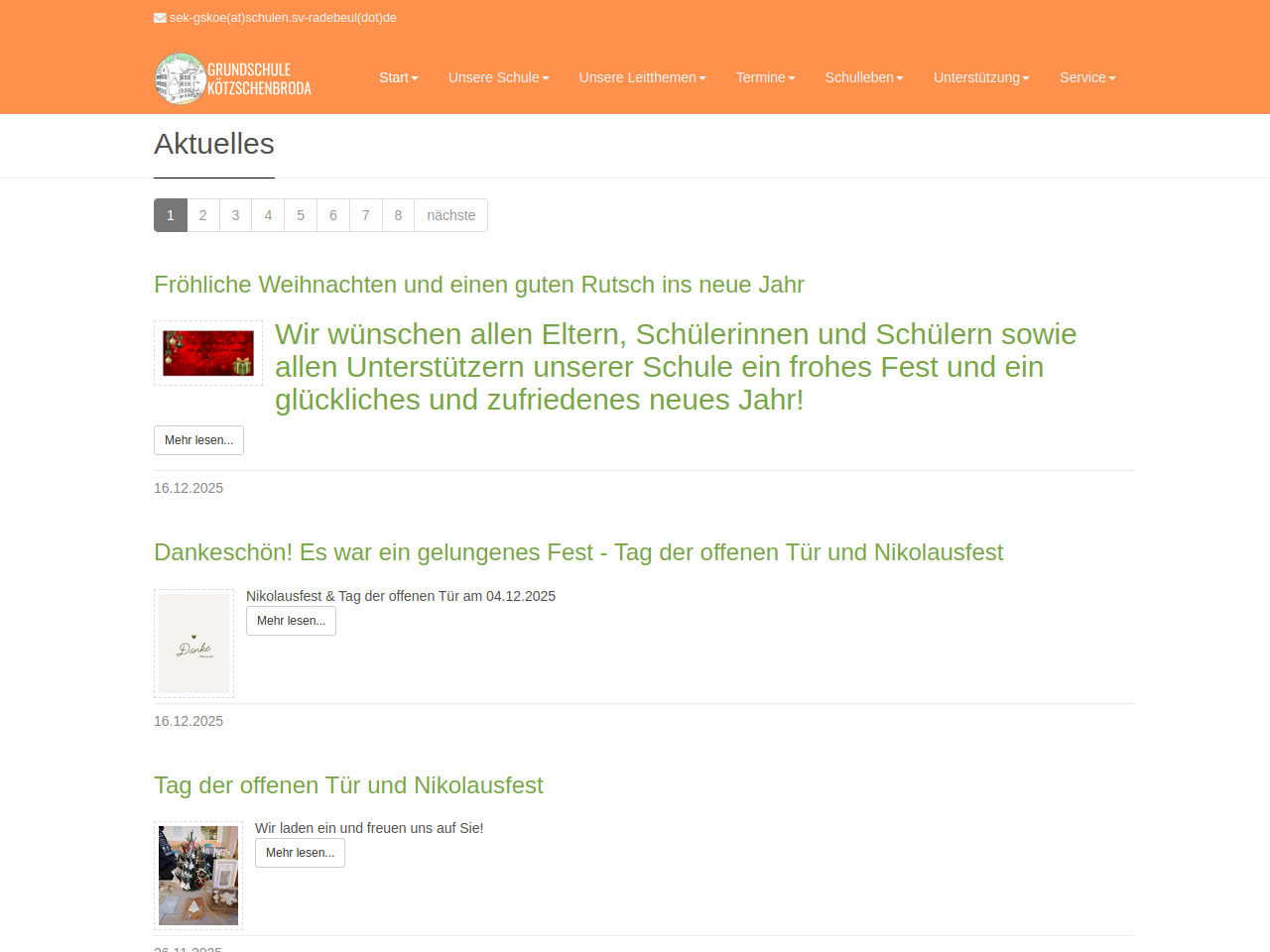
Task: Click the Grundschule Kötzschenbroda logo
Action: [233, 78]
